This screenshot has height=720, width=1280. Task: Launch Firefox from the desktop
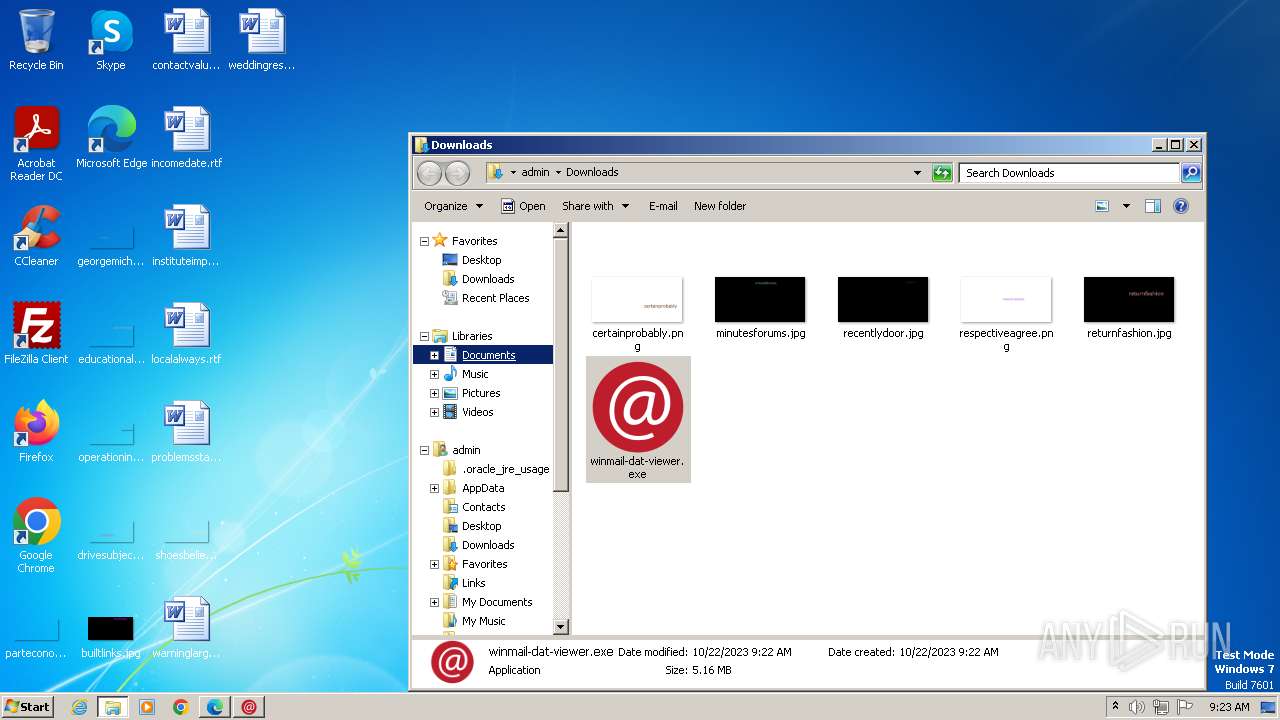tap(36, 432)
